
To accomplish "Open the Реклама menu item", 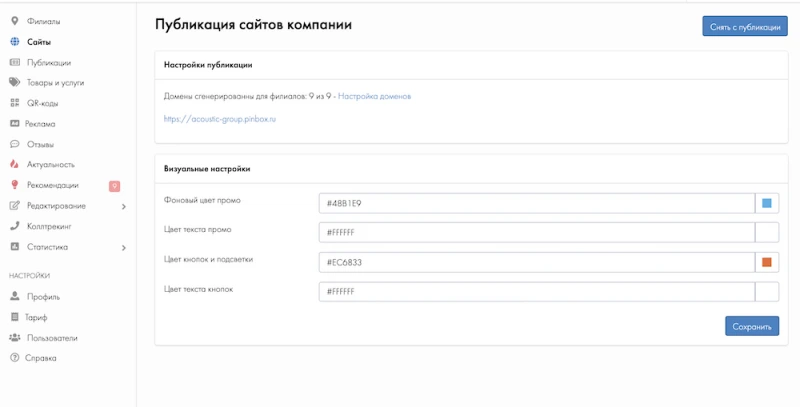I will click(40, 124).
